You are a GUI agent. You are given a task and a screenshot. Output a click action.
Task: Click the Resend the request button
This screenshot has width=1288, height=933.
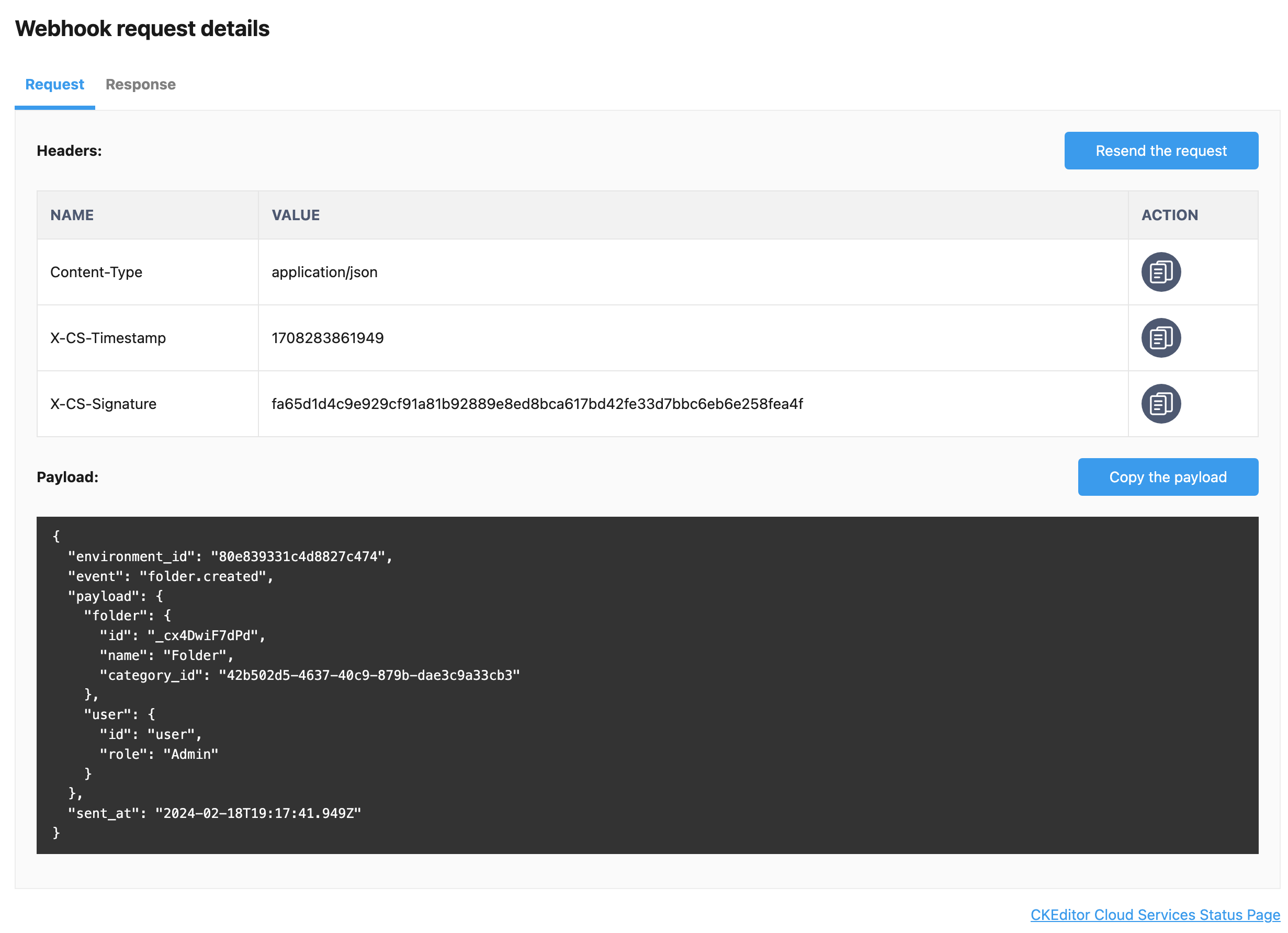[x=1161, y=151]
